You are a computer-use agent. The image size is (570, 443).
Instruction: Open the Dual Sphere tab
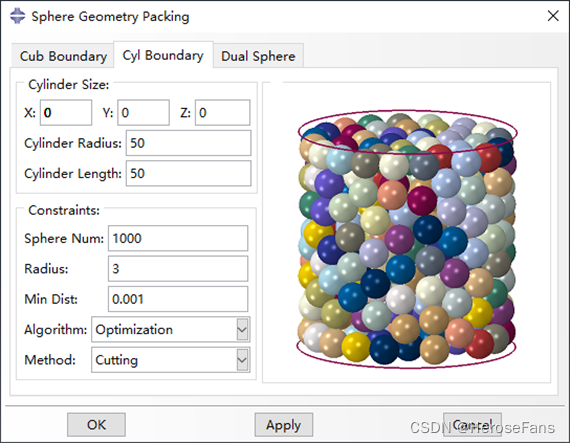[x=258, y=56]
